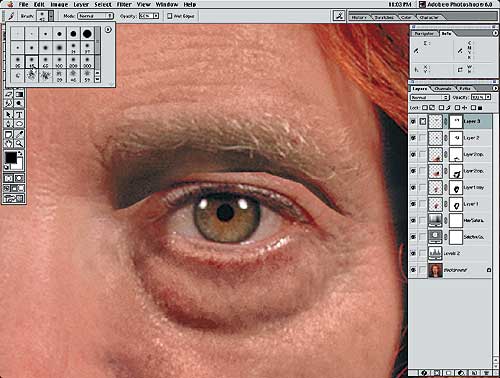This screenshot has height=378, width=500.
Task: Hide the Hue/Saturation adjustment layer
Action: (413, 220)
